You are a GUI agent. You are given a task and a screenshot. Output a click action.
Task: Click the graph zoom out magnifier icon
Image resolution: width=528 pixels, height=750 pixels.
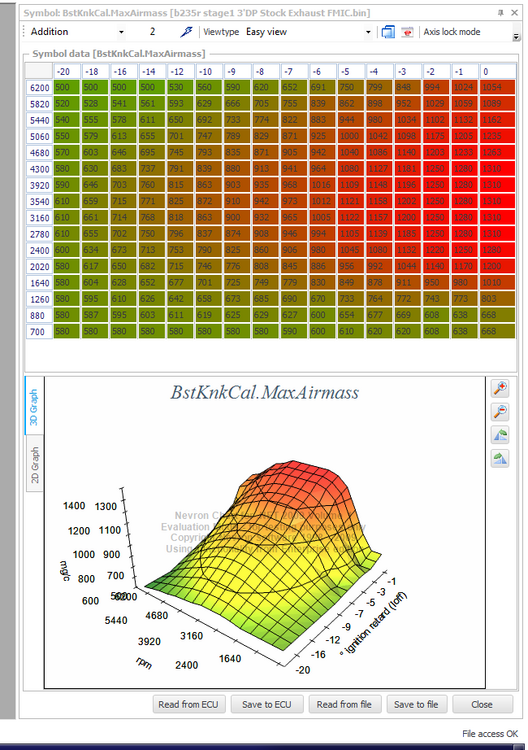click(x=500, y=411)
